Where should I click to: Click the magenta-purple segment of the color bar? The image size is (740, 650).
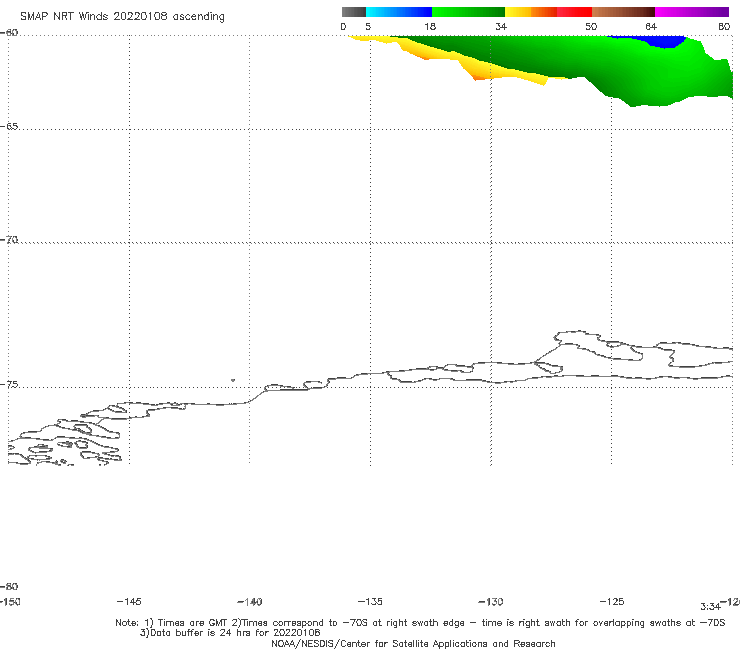[692, 12]
